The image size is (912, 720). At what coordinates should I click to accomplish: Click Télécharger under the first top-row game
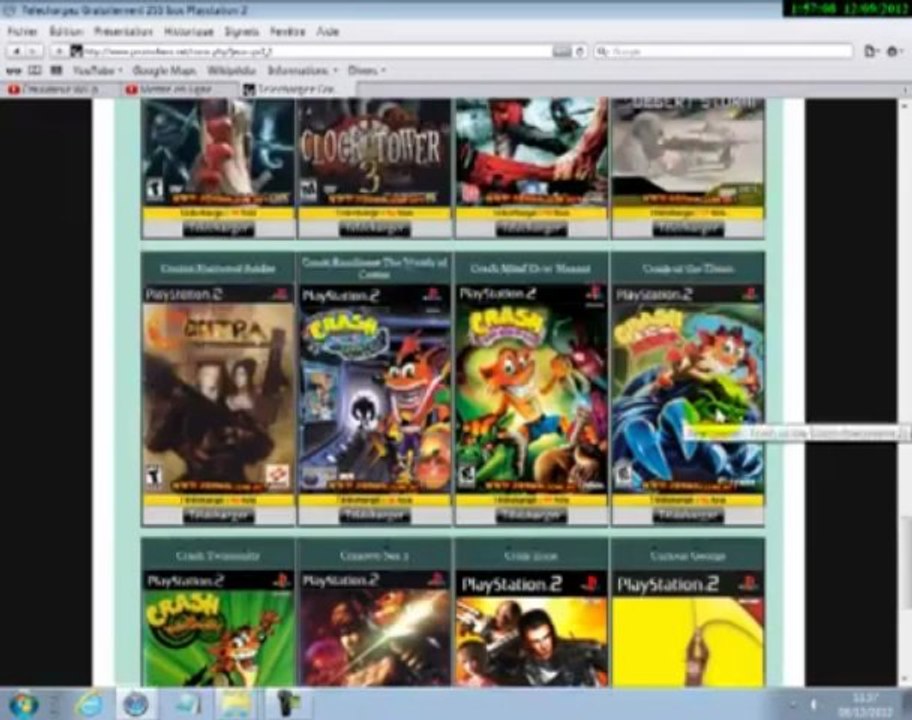pos(218,229)
